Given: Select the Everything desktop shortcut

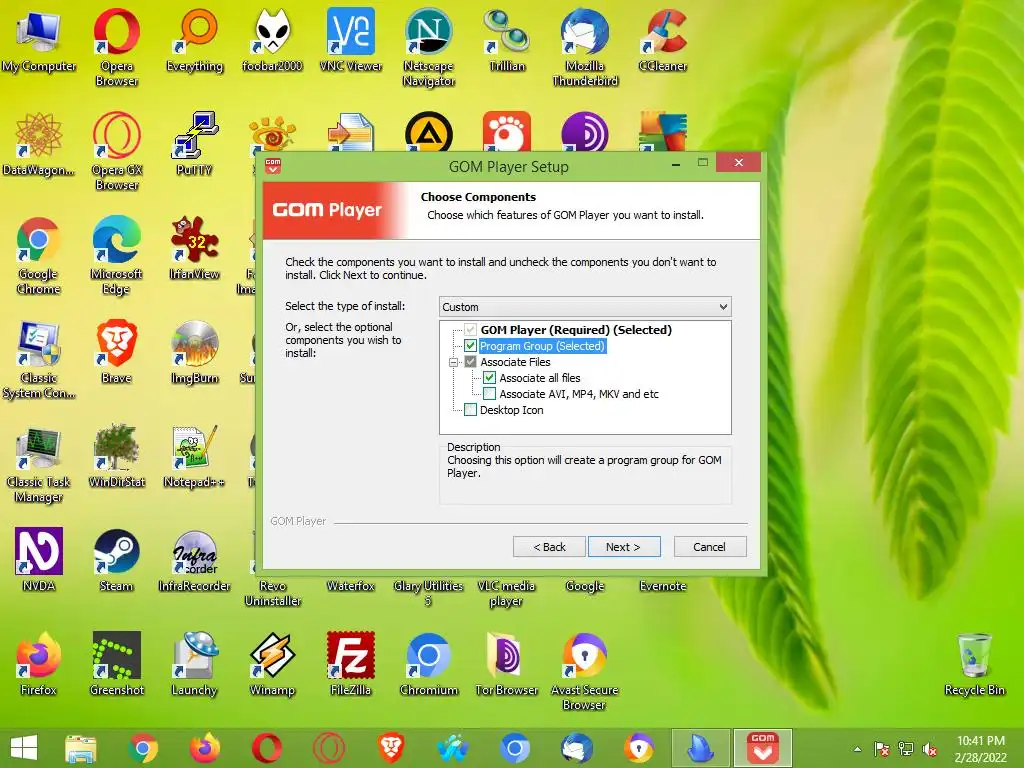Looking at the screenshot, I should (195, 40).
